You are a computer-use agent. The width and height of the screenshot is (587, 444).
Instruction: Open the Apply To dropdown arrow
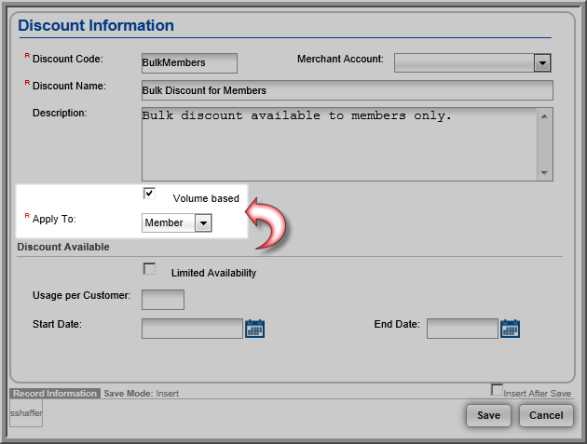coord(203,223)
